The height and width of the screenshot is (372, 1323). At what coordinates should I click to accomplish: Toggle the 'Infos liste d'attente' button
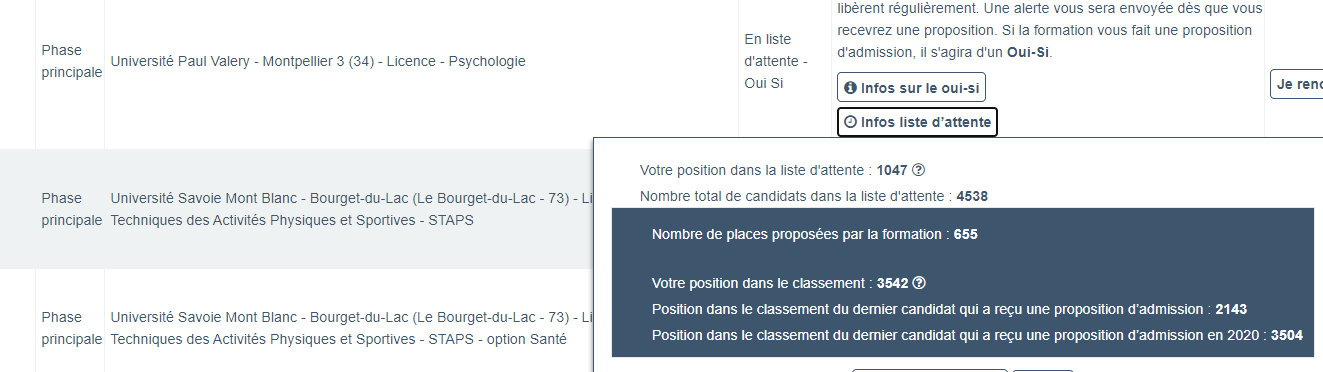pyautogui.click(x=917, y=122)
